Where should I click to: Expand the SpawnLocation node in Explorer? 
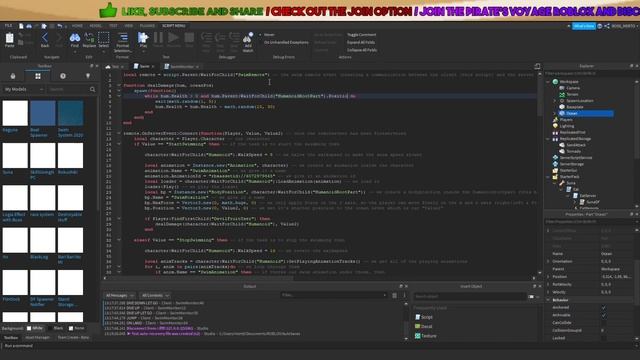(555, 100)
